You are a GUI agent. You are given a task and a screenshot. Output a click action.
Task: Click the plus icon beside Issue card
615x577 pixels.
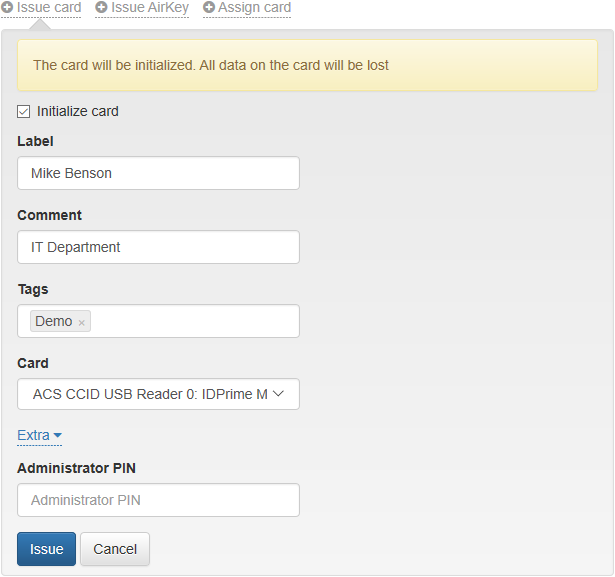7,8
